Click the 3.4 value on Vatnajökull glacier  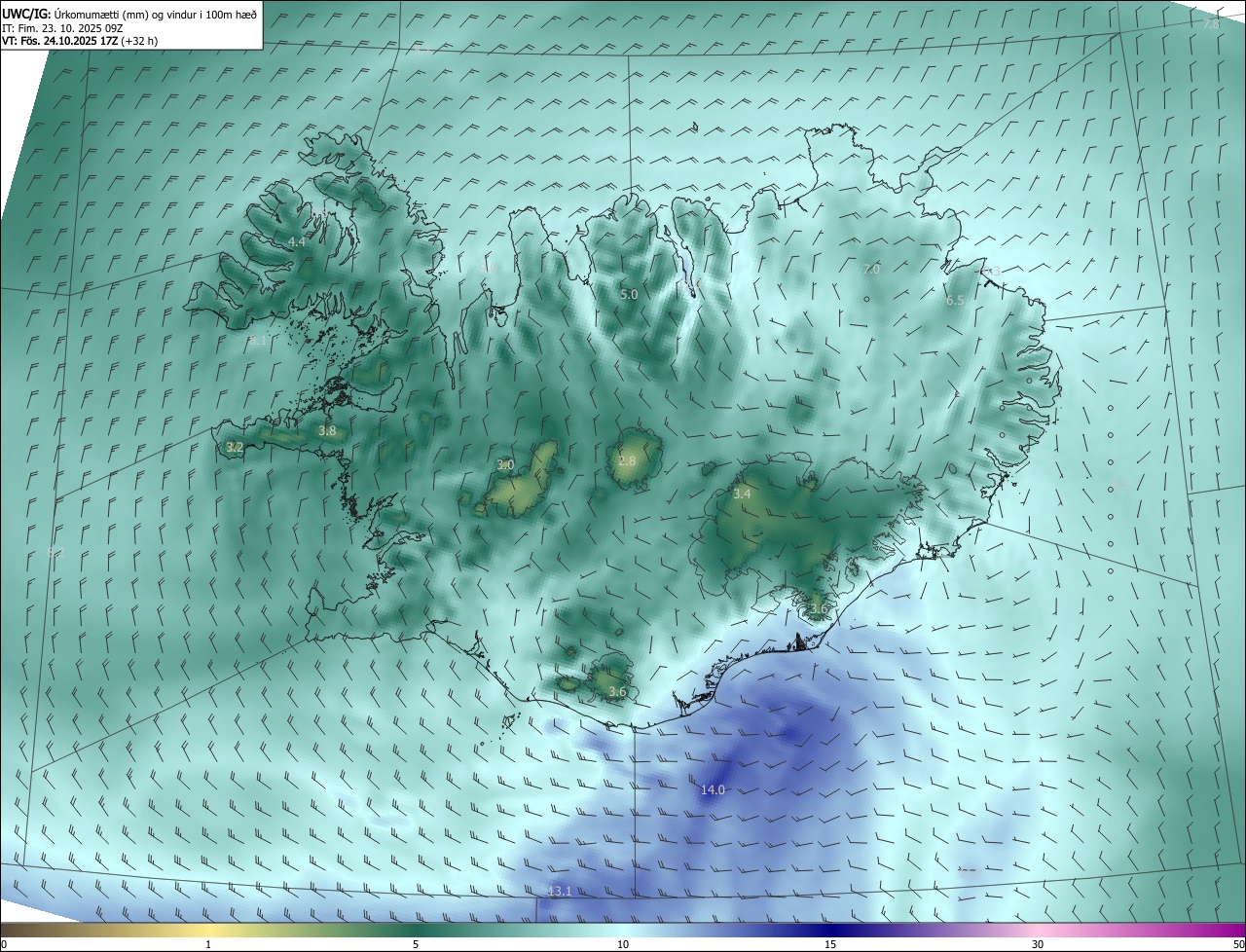tap(742, 494)
